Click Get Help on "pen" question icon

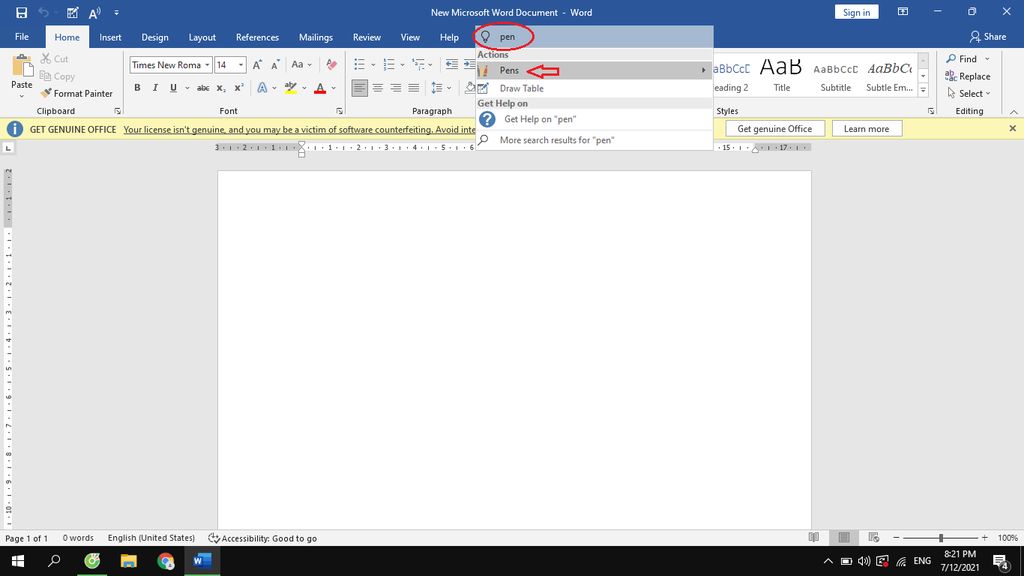[487, 119]
